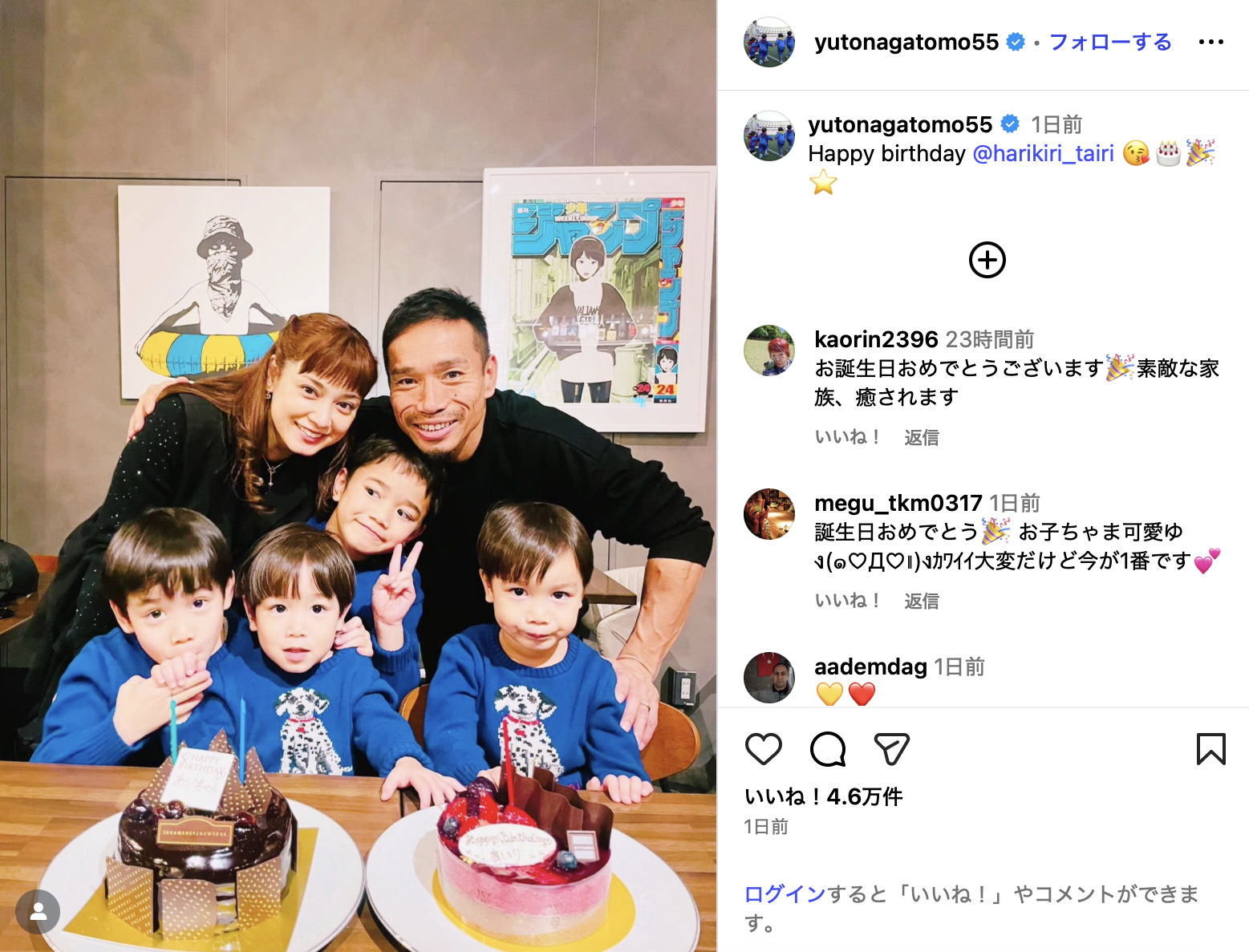View the 4.6万件 likes list
This screenshot has width=1249, height=952.
824,796
